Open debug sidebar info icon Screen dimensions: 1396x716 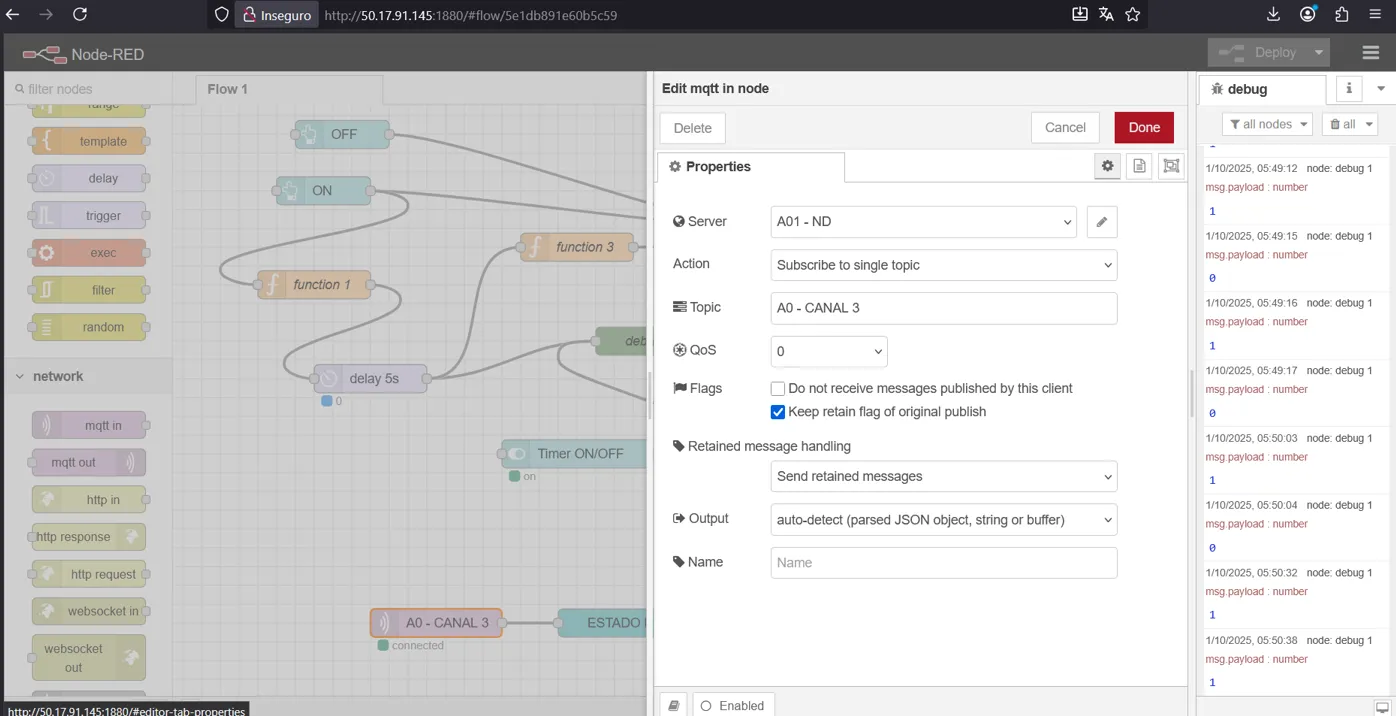pyautogui.click(x=1348, y=89)
